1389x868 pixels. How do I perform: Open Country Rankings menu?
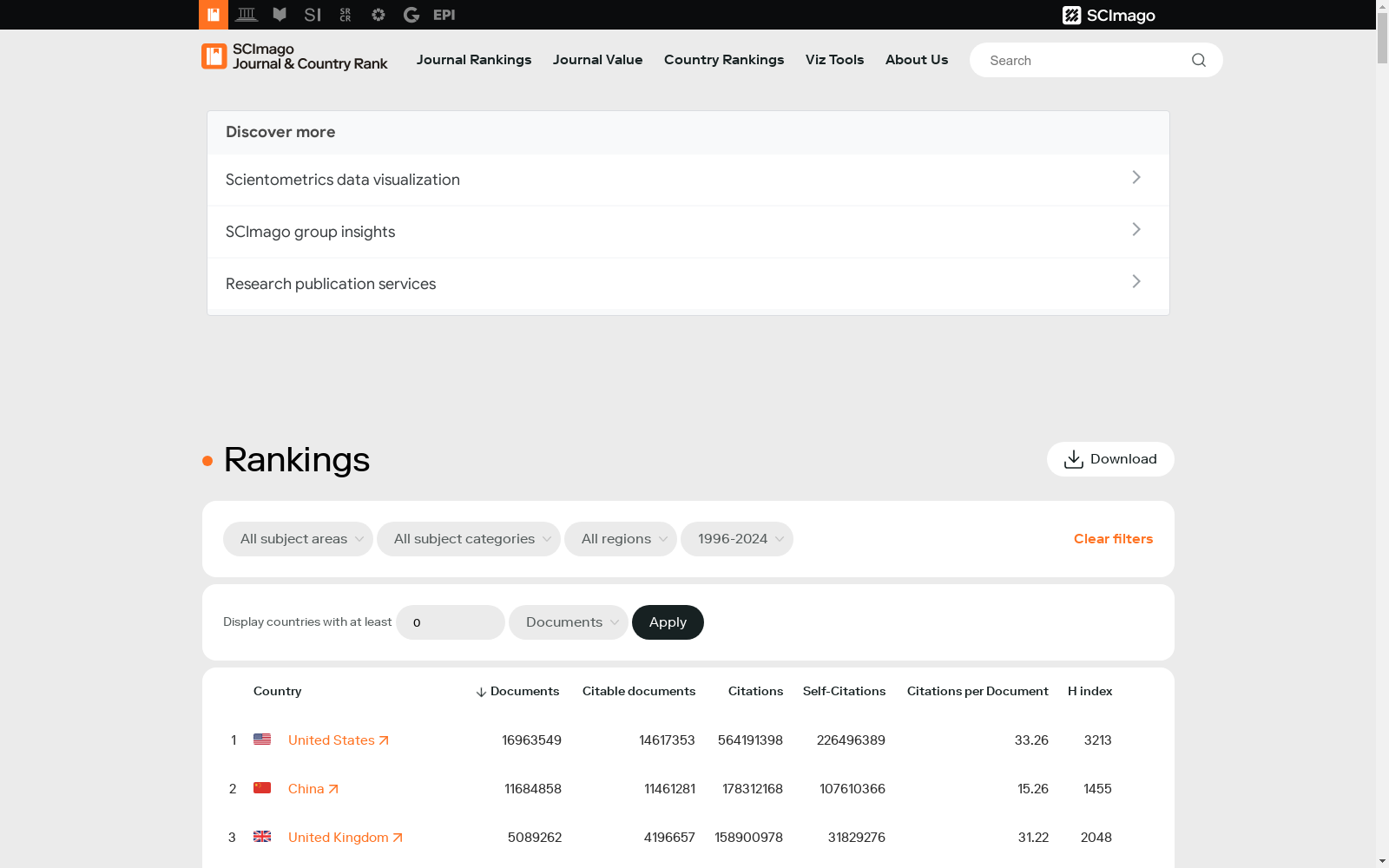point(724,60)
